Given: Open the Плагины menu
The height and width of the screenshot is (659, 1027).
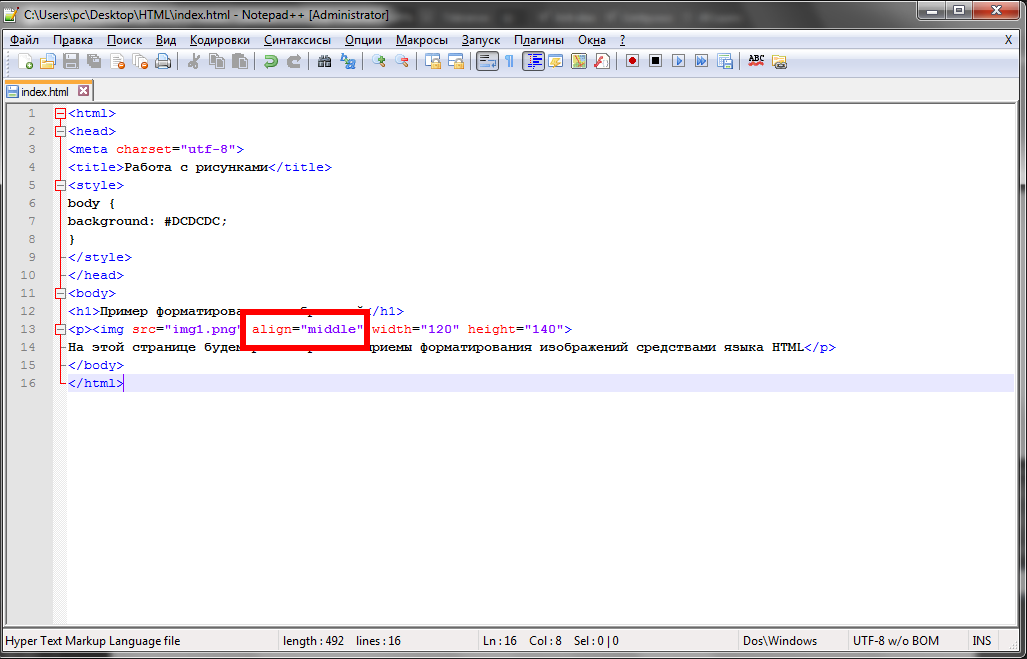Looking at the screenshot, I should (x=539, y=40).
